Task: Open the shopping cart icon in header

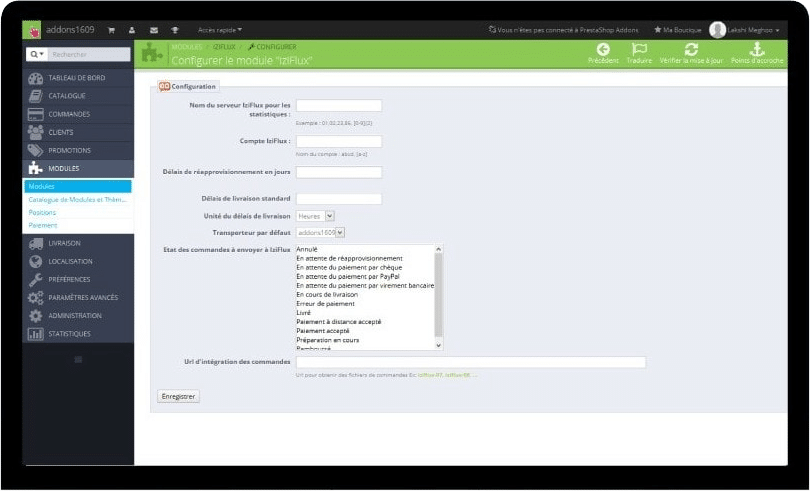Action: click(x=111, y=30)
